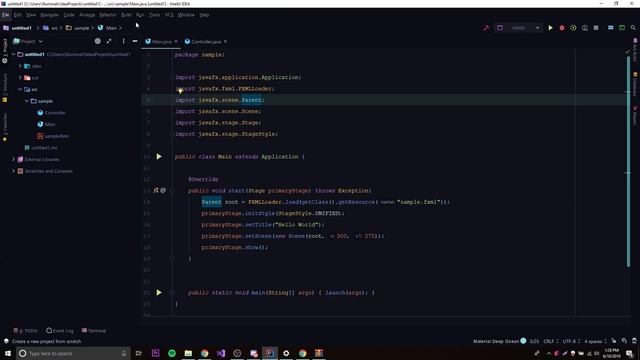Toggle the Favorites tool window side tab
The image size is (640, 360).
[4, 127]
